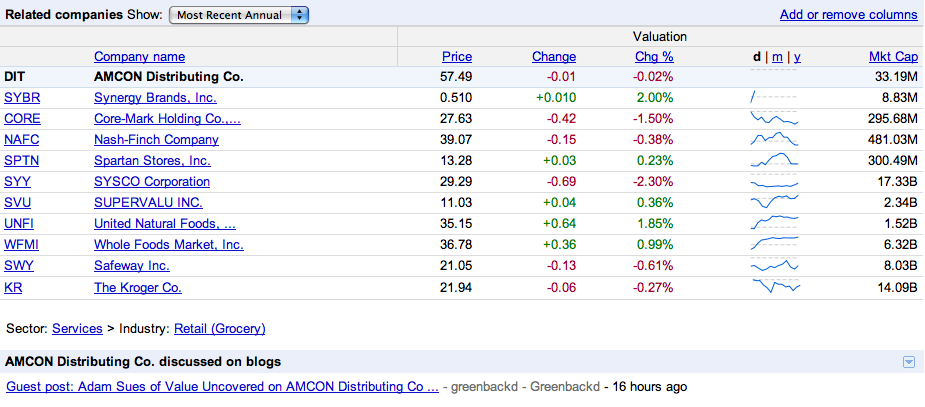Screen dimensions: 925x407
Task: Sort table by Mkt Cap column
Action: [893, 57]
